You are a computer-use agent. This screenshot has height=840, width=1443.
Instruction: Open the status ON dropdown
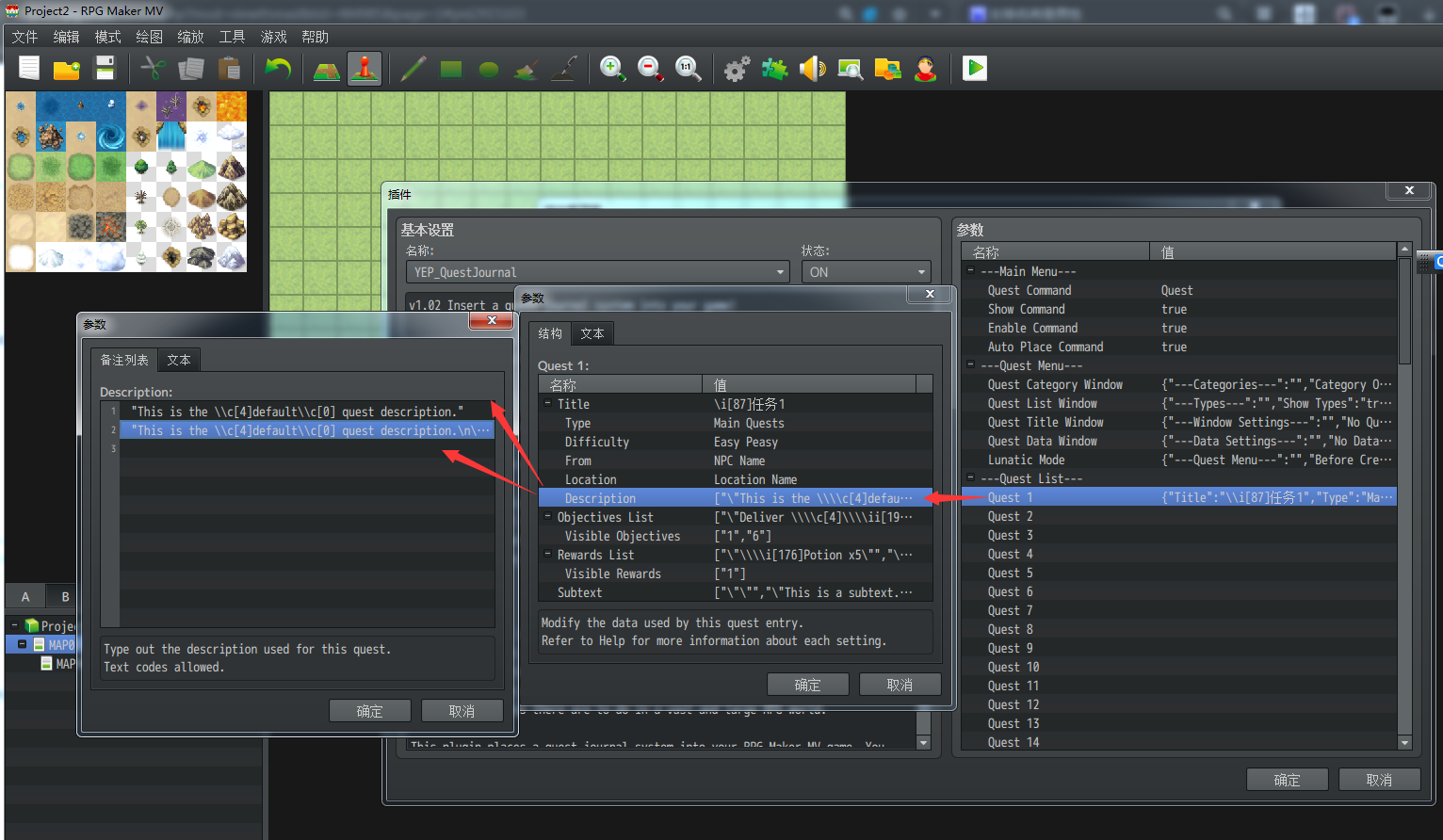click(866, 272)
